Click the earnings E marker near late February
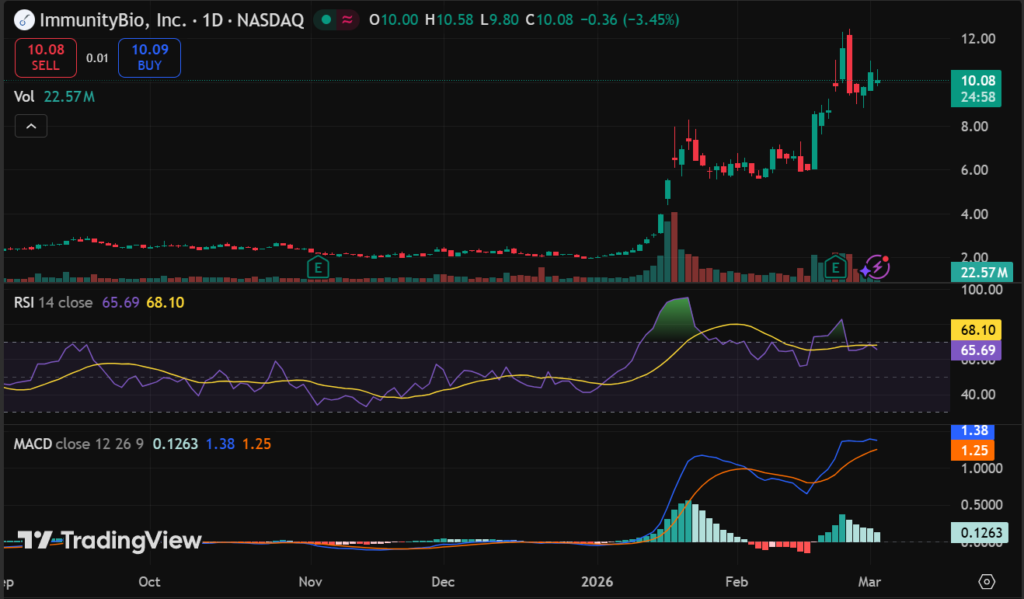The image size is (1024, 599). [x=837, y=266]
